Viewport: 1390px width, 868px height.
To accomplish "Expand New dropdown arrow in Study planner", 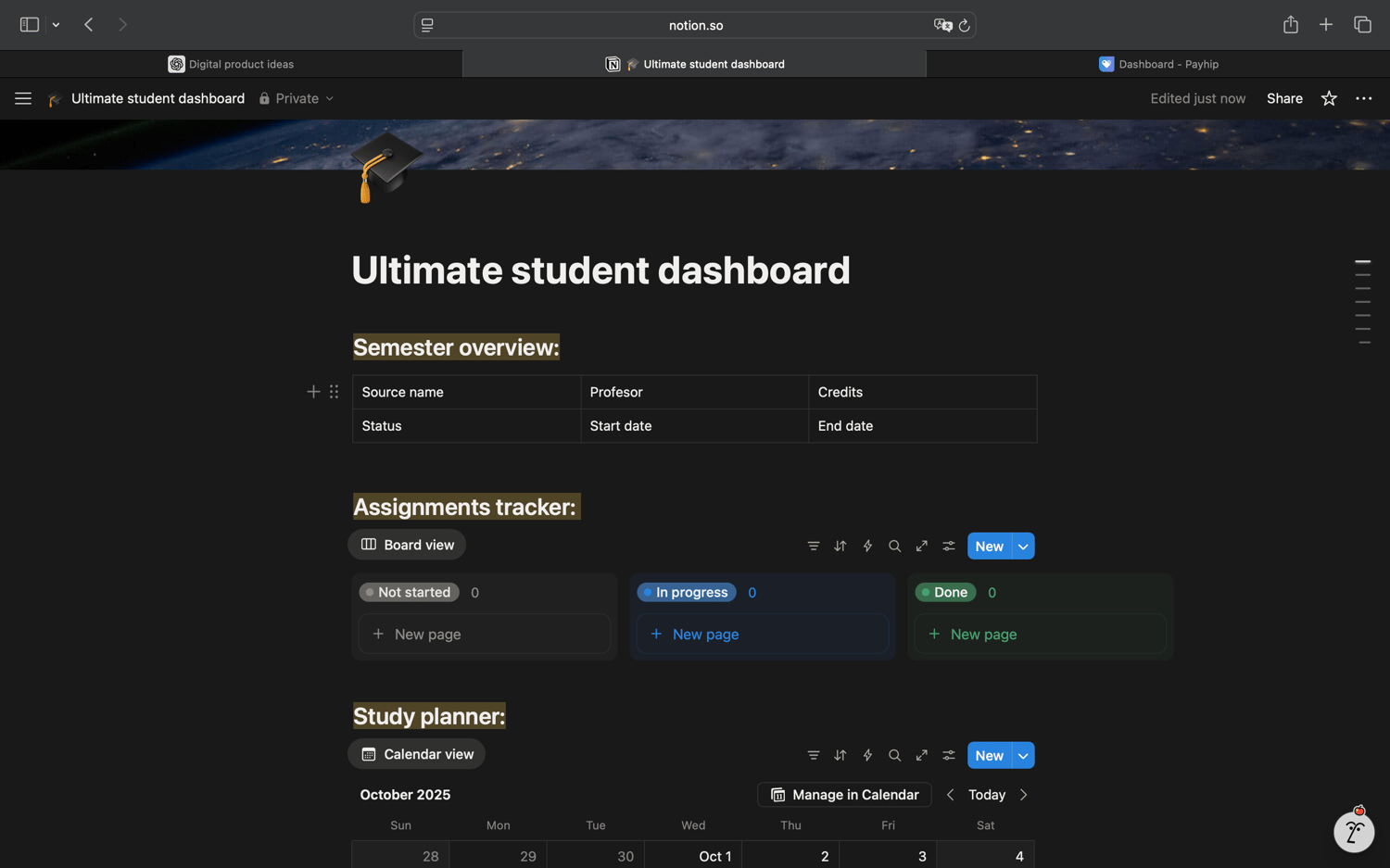I will tap(1023, 756).
